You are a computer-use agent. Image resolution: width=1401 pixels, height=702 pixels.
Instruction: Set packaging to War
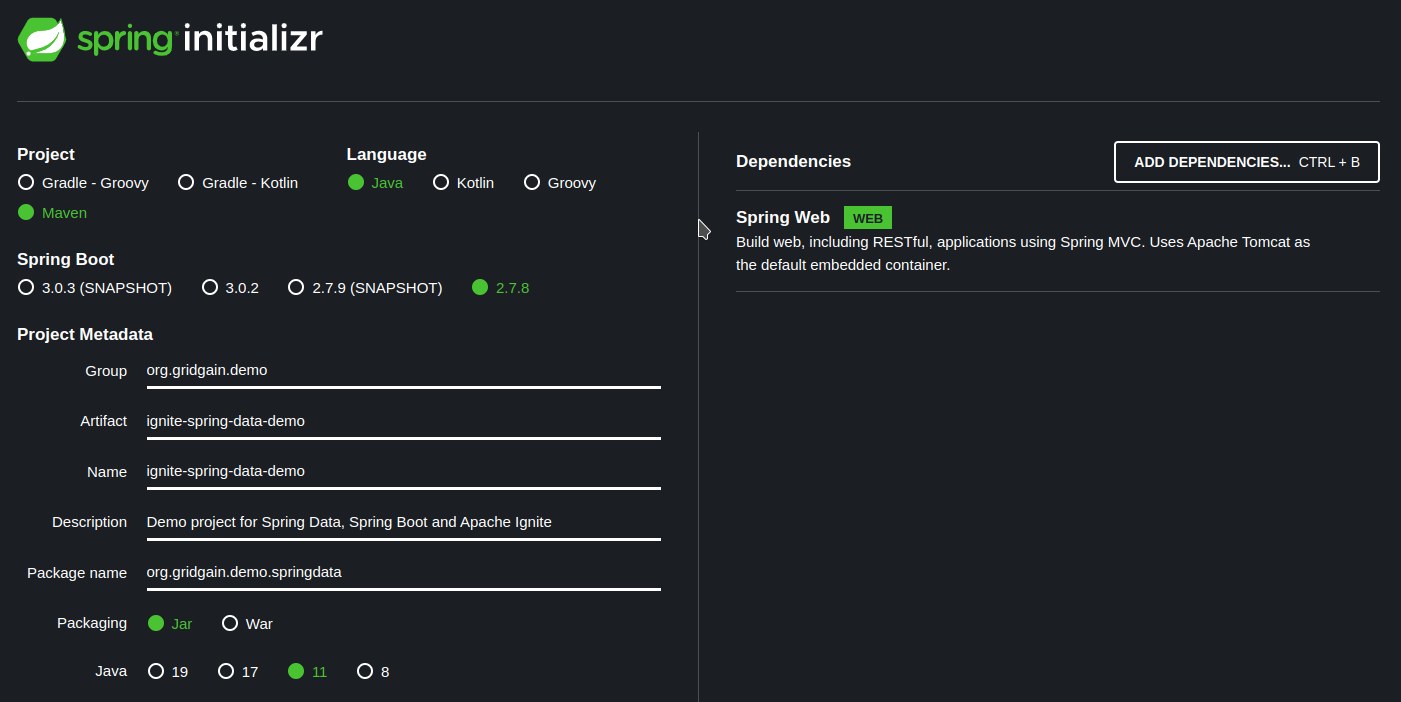tap(248, 623)
